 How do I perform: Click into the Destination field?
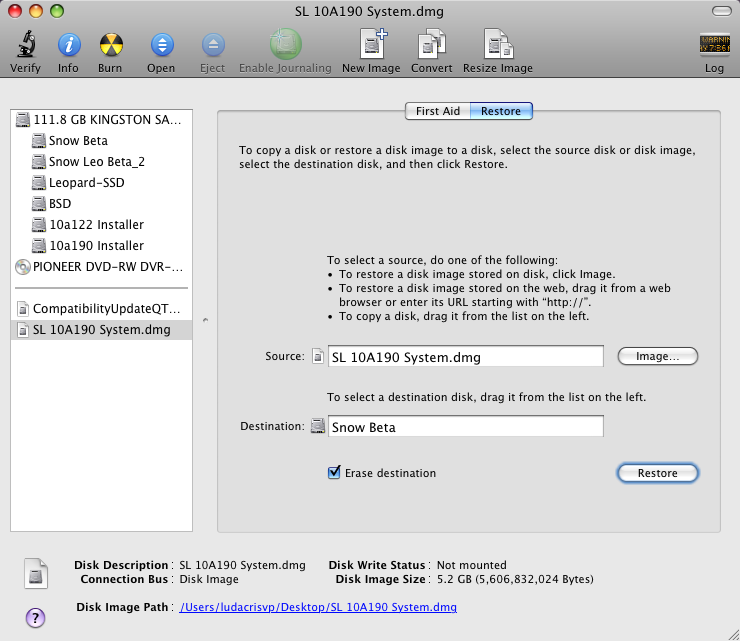pyautogui.click(x=466, y=426)
